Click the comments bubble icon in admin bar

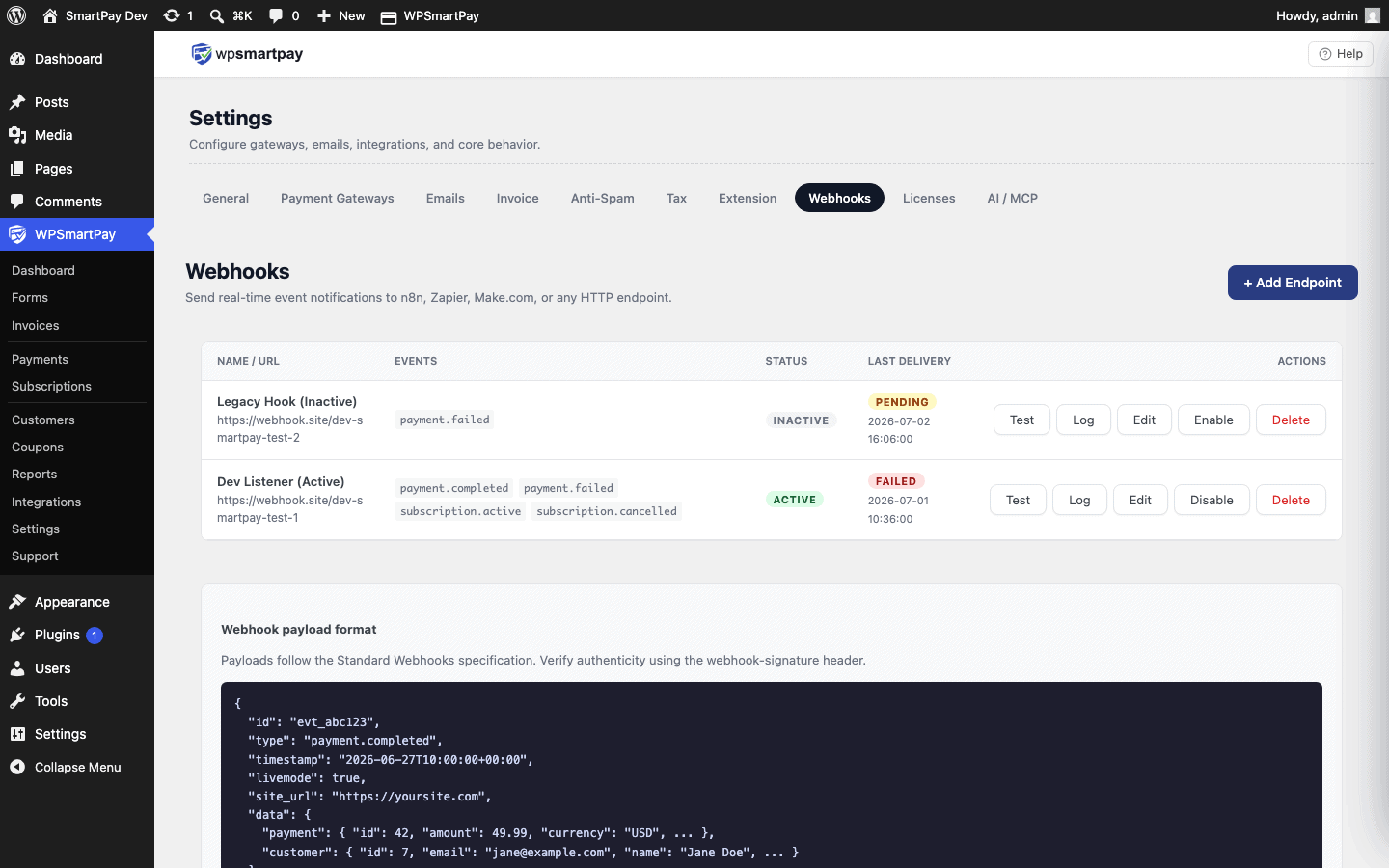tap(276, 15)
